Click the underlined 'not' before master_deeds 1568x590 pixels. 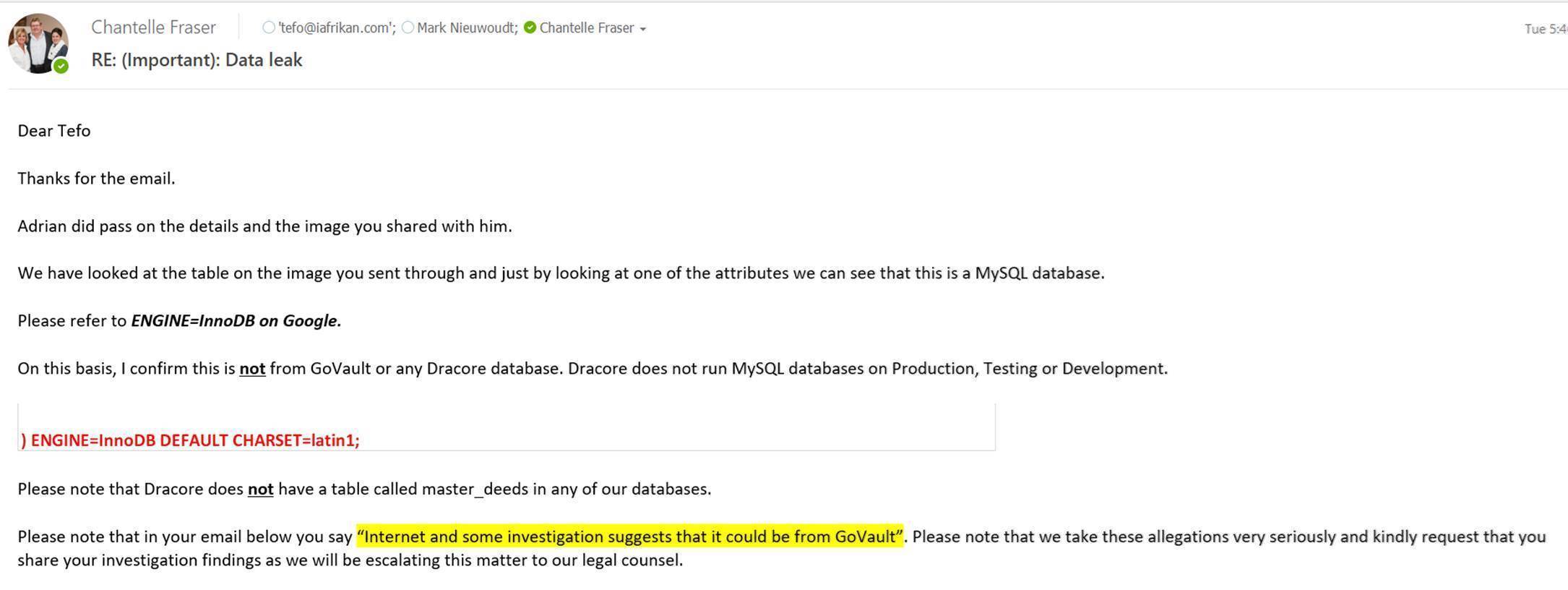click(260, 489)
